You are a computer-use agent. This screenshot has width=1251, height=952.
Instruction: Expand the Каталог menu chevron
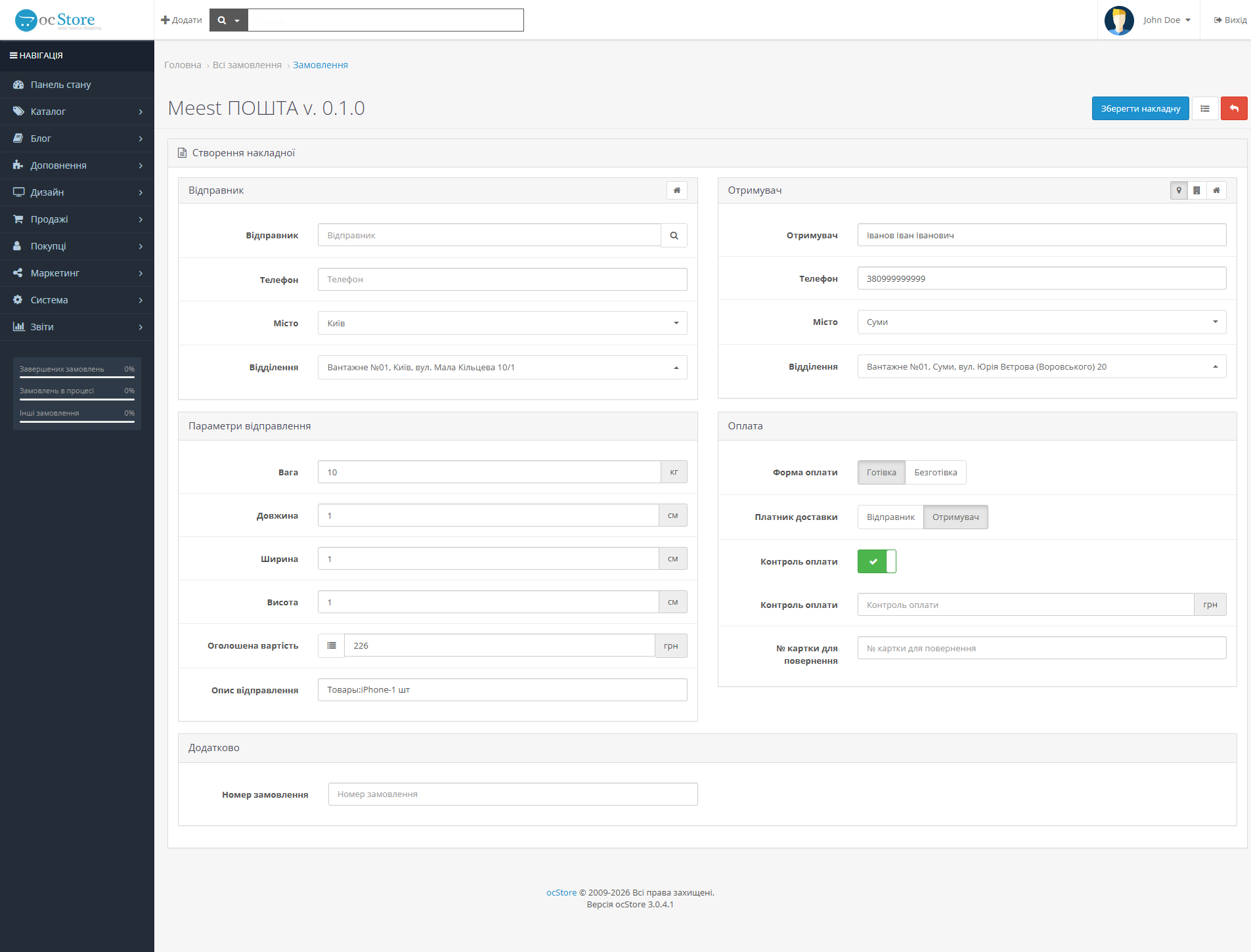coord(141,112)
